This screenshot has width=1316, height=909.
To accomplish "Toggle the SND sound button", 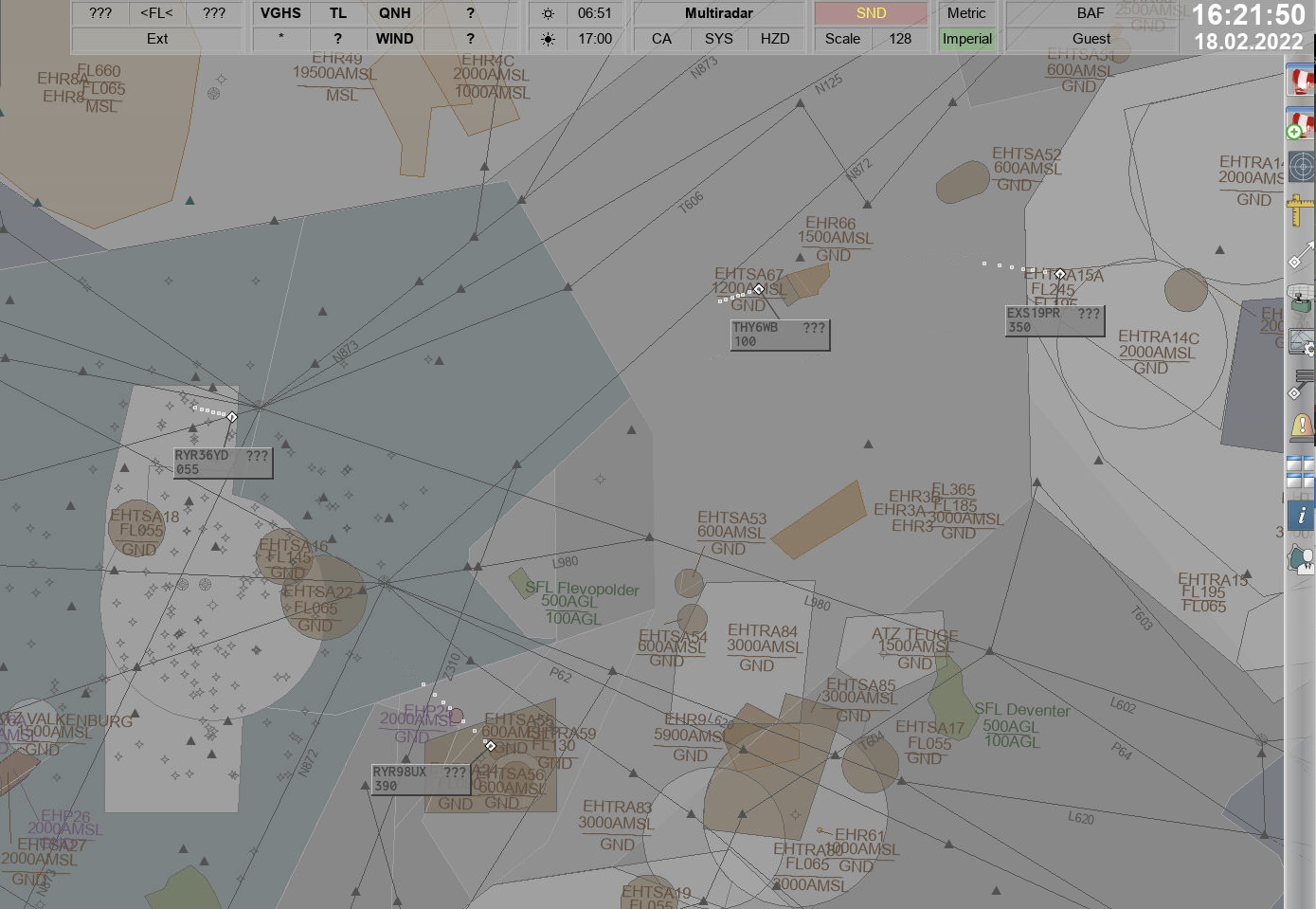I will (x=871, y=13).
